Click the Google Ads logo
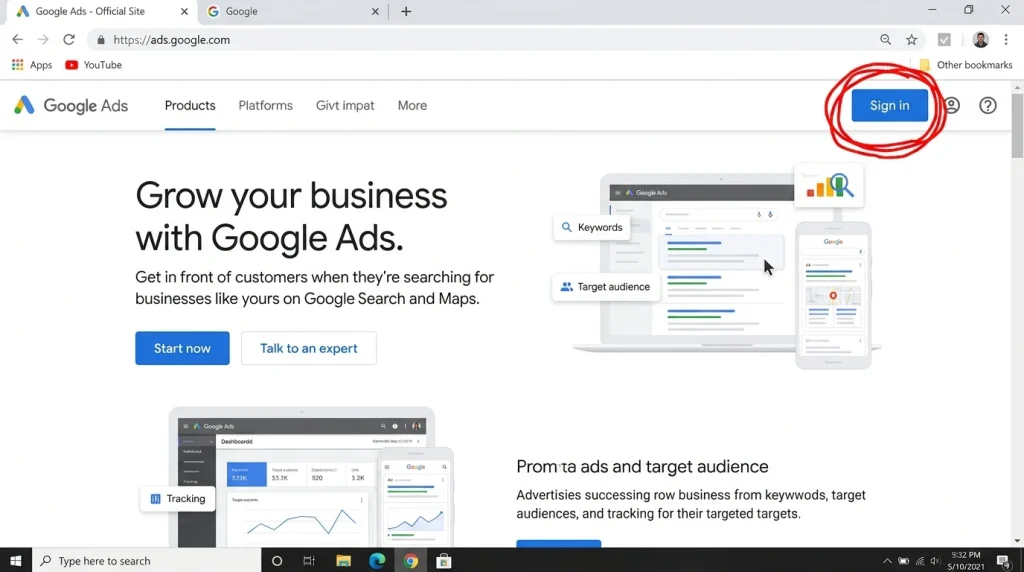1024x572 pixels. [x=71, y=105]
